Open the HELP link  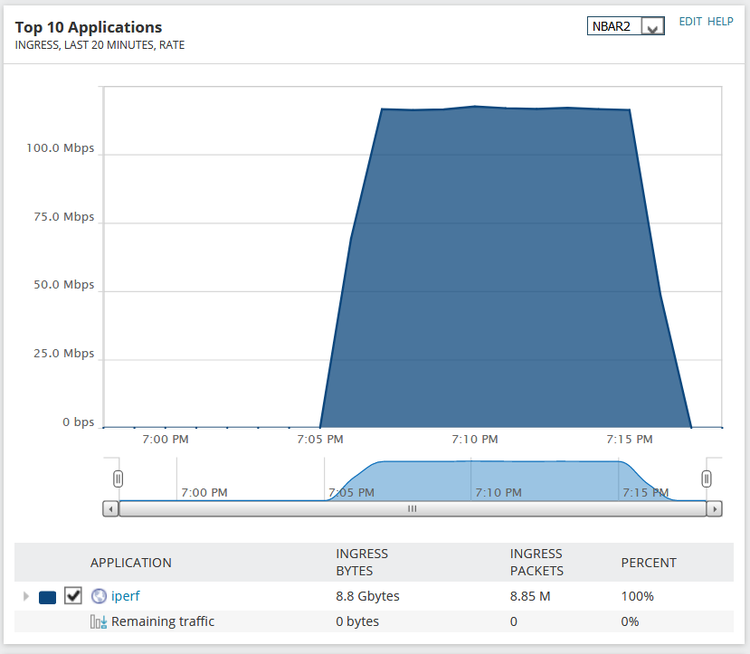(x=720, y=22)
